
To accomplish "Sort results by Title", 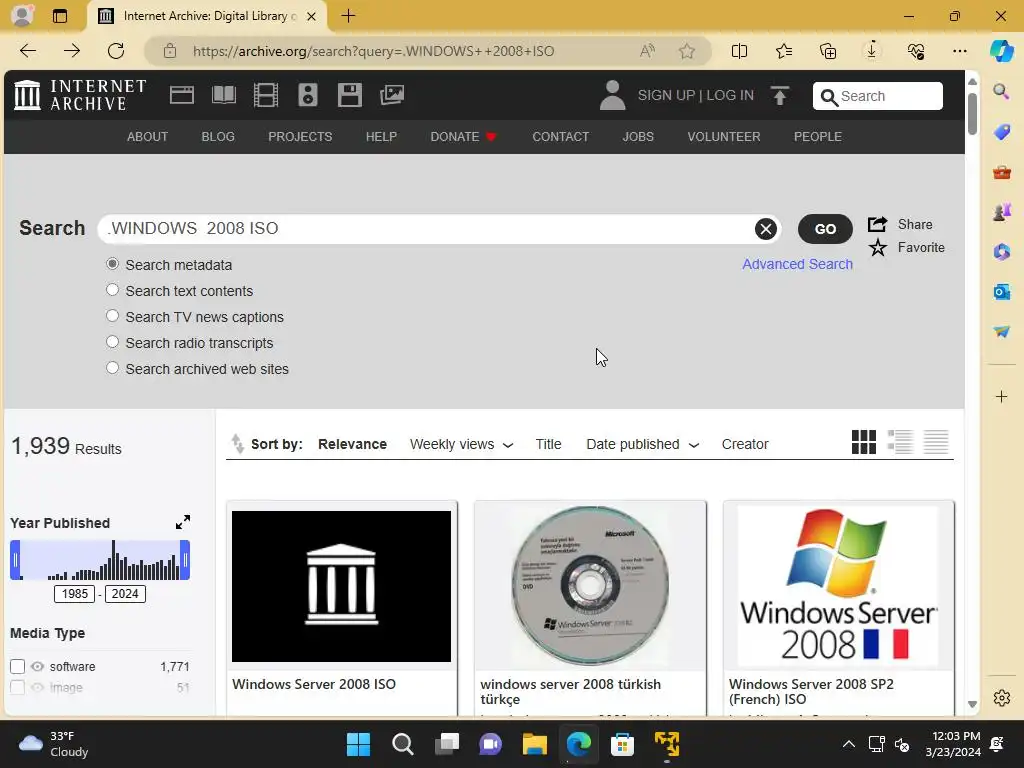I will click(548, 444).
